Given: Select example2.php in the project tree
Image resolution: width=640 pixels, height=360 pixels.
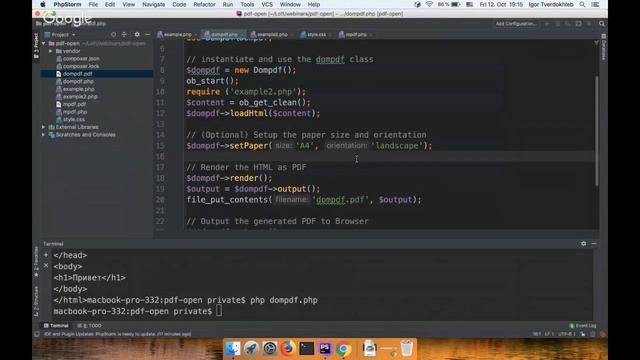Looking at the screenshot, I should tap(80, 97).
